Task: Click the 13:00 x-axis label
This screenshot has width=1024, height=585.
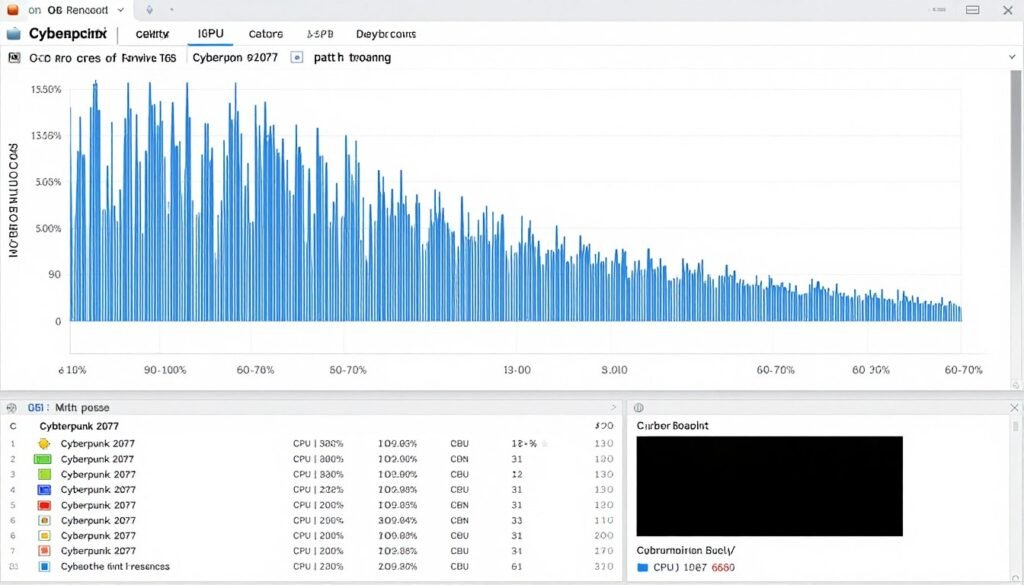Action: (x=517, y=370)
